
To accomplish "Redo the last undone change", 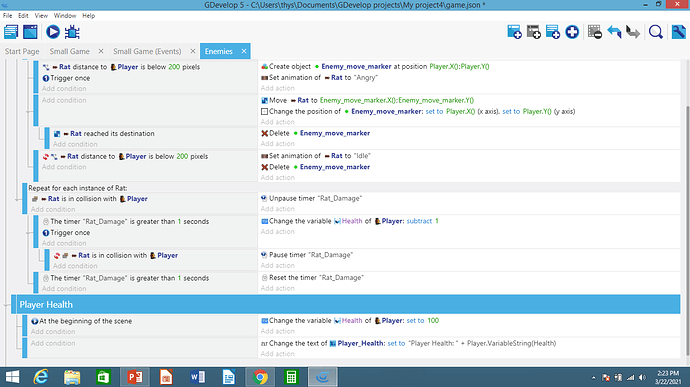I will [633, 32].
